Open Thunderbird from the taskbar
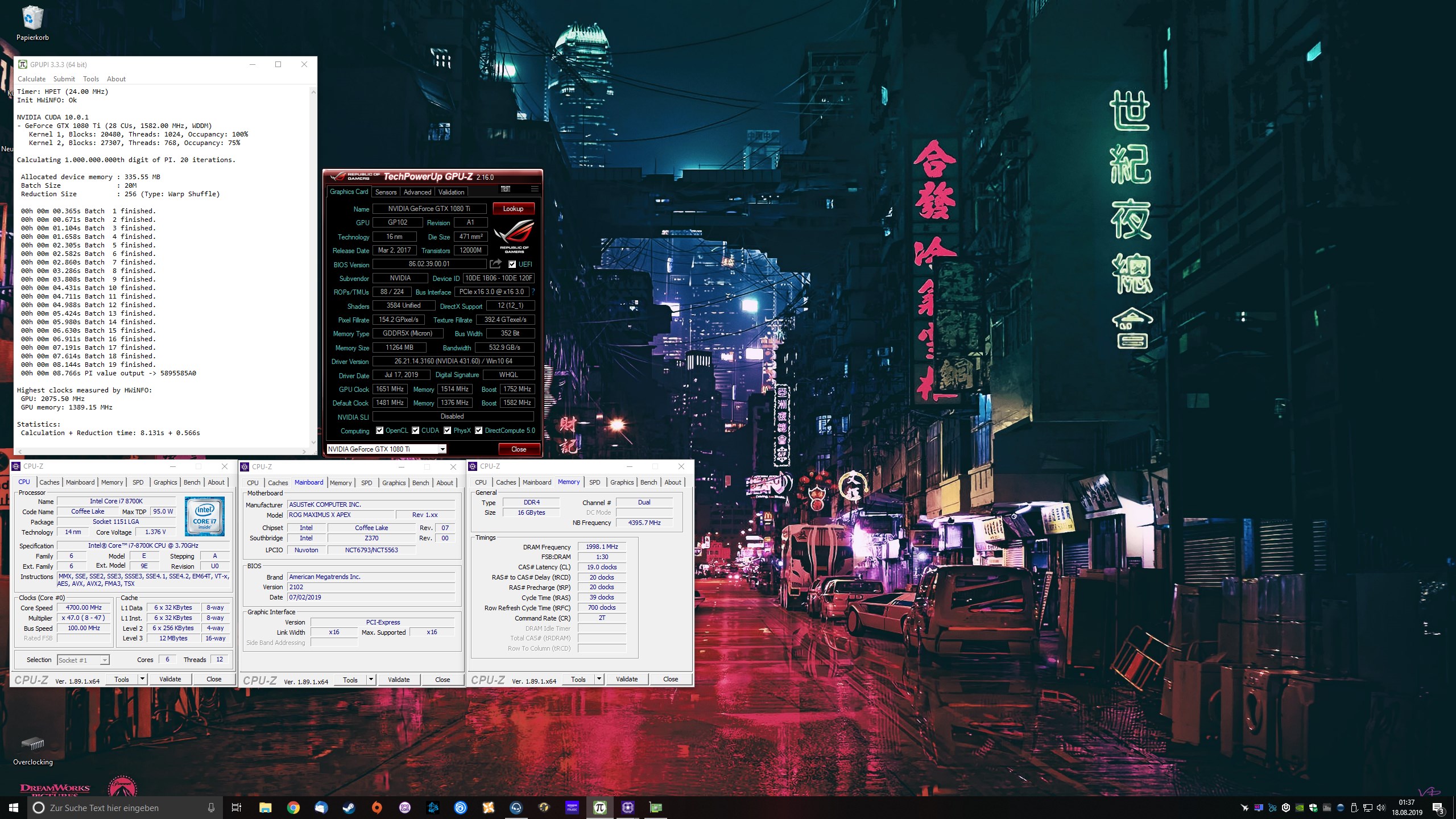1456x819 pixels. coord(321,808)
